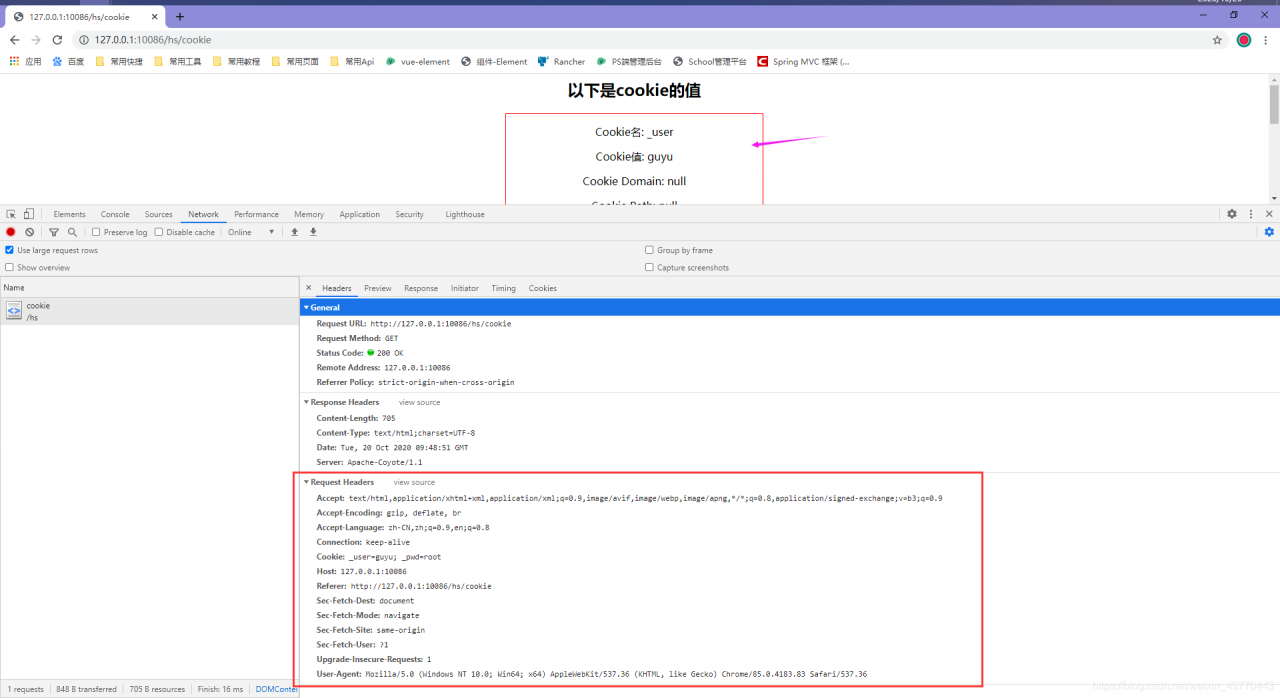This screenshot has width=1280, height=698.
Task: Open network search with the magnifier icon
Action: pyautogui.click(x=72, y=232)
